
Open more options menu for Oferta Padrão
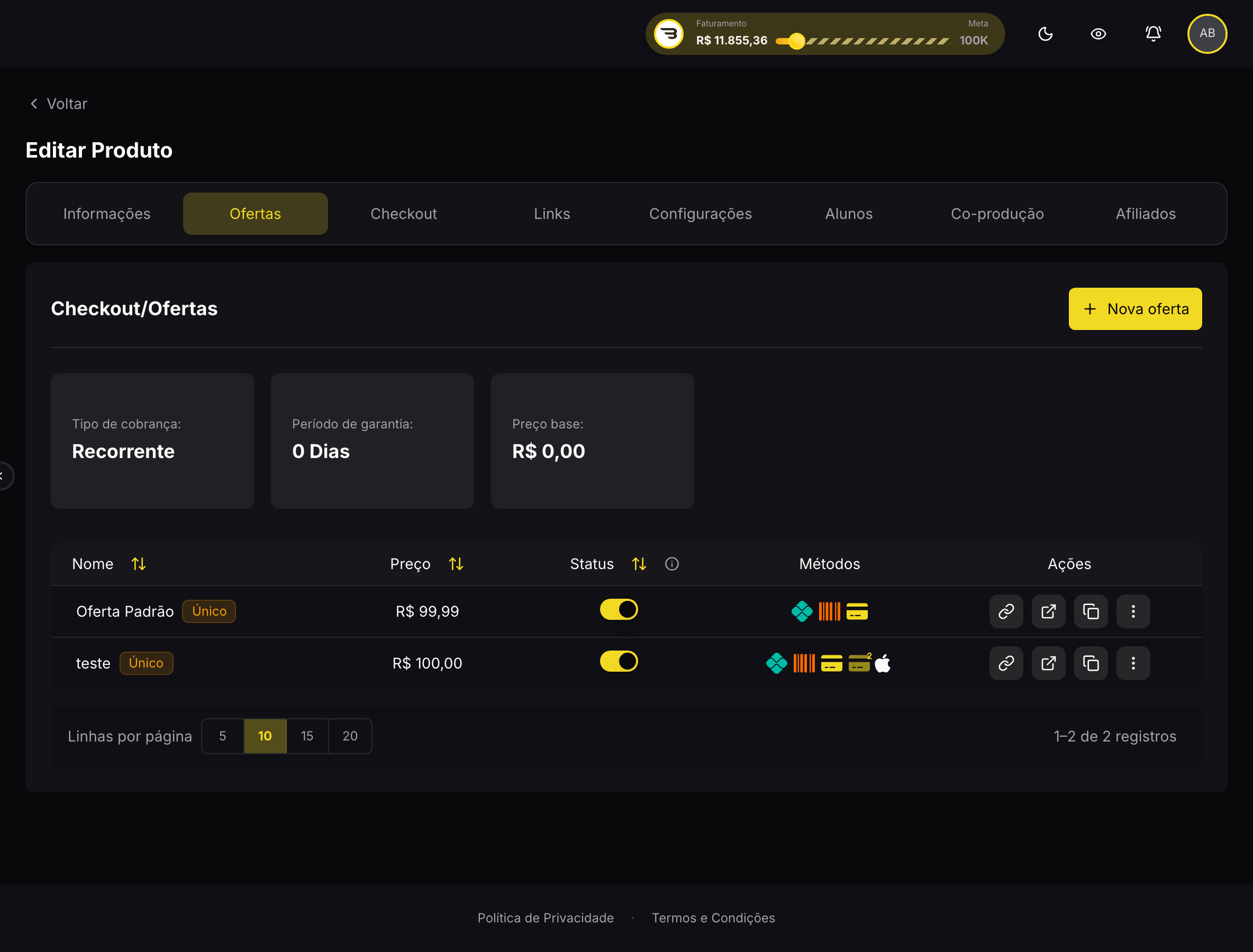tap(1133, 611)
